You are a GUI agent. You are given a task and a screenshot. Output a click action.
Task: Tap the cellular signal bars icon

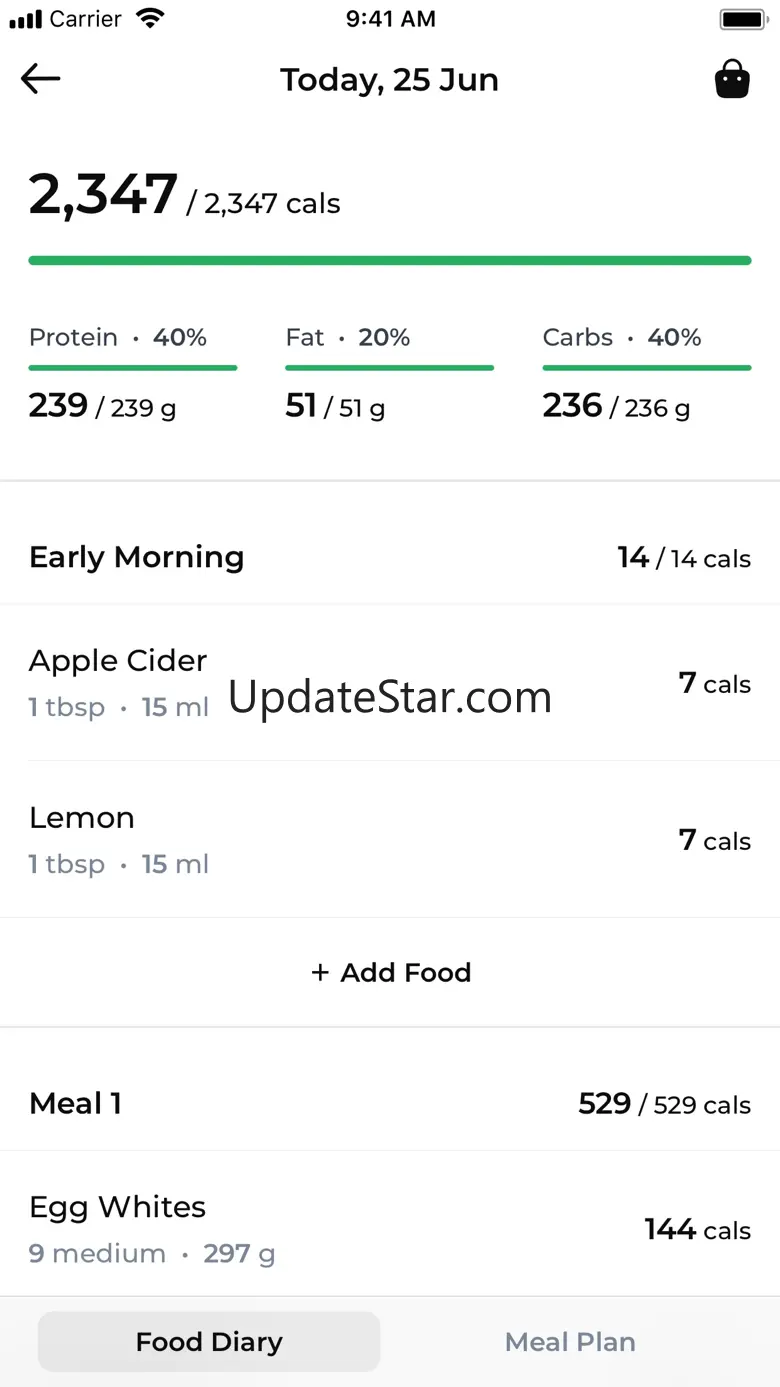pyautogui.click(x=25, y=19)
